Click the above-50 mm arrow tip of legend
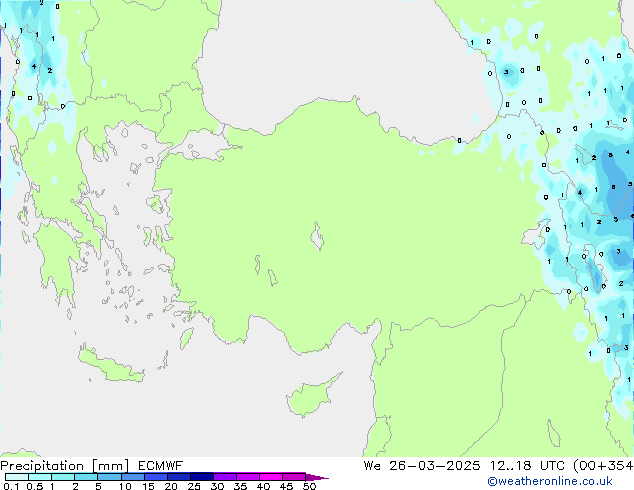This screenshot has height=490, width=634. [x=317, y=477]
